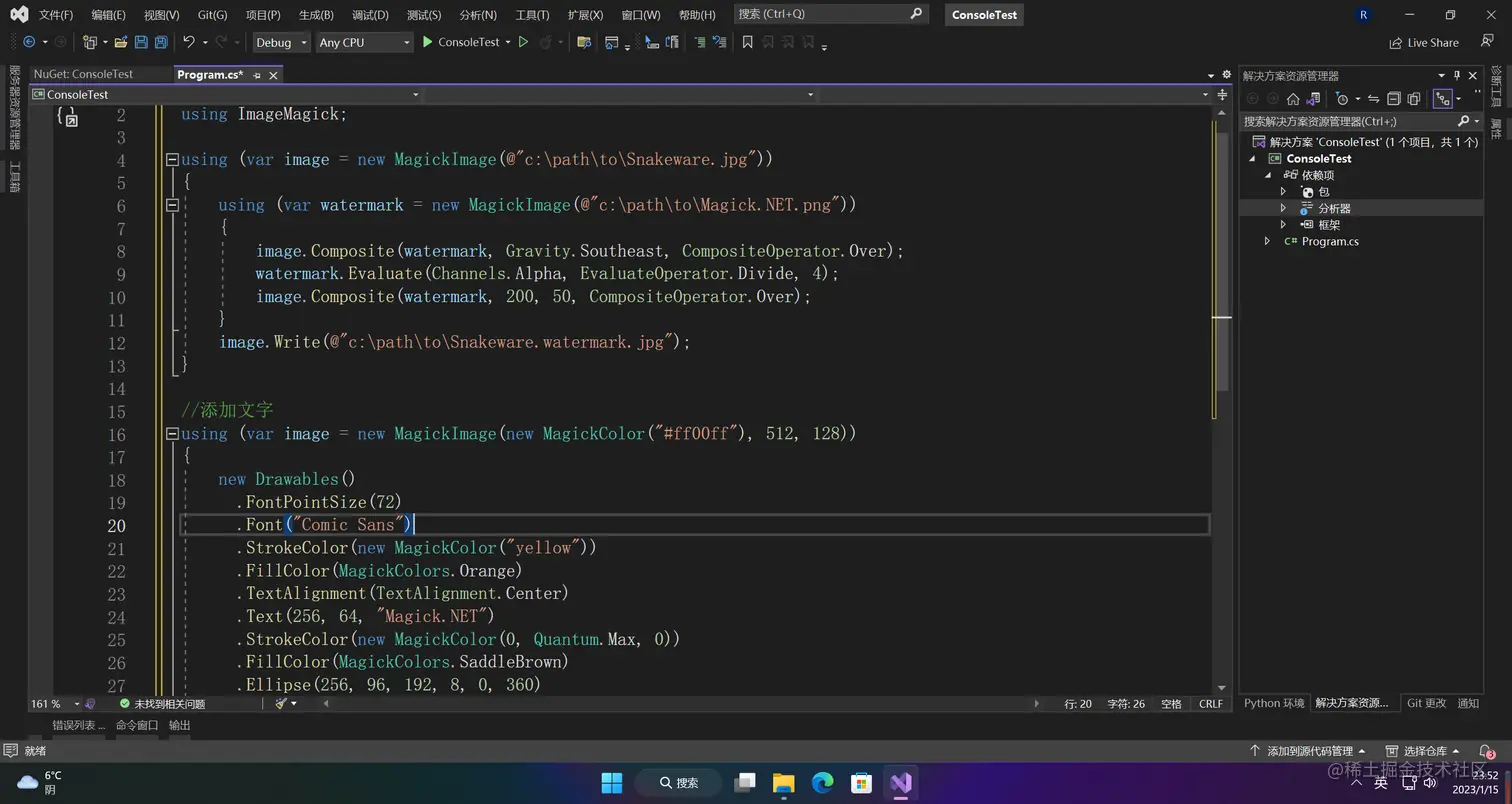The image size is (1512, 804).
Task: Click Start Without Debugging outline play icon
Action: (523, 42)
